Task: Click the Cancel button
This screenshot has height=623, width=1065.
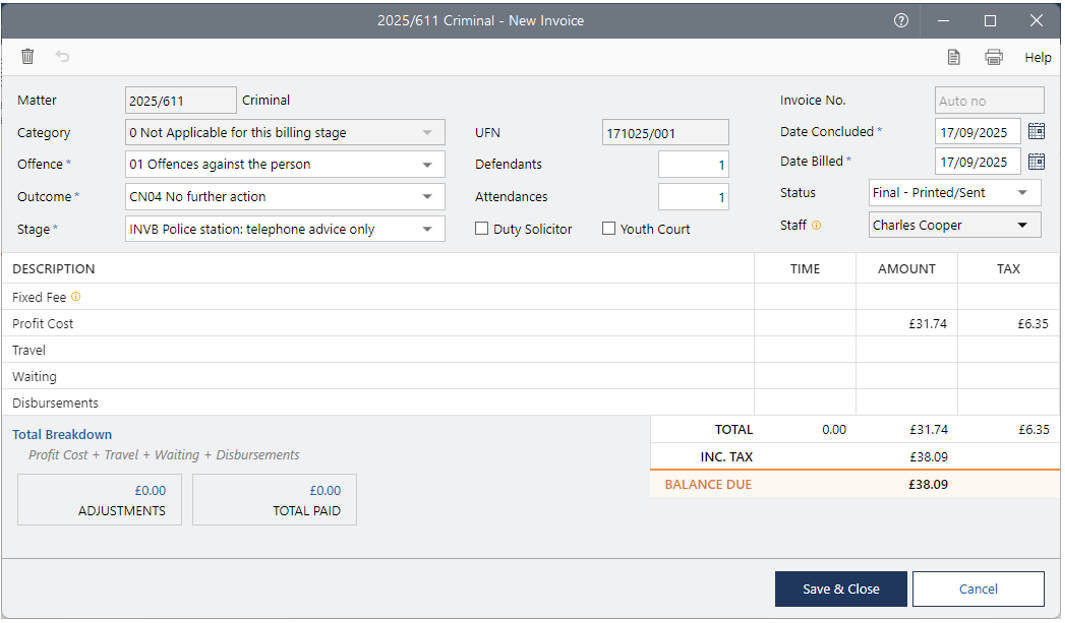Action: click(977, 589)
